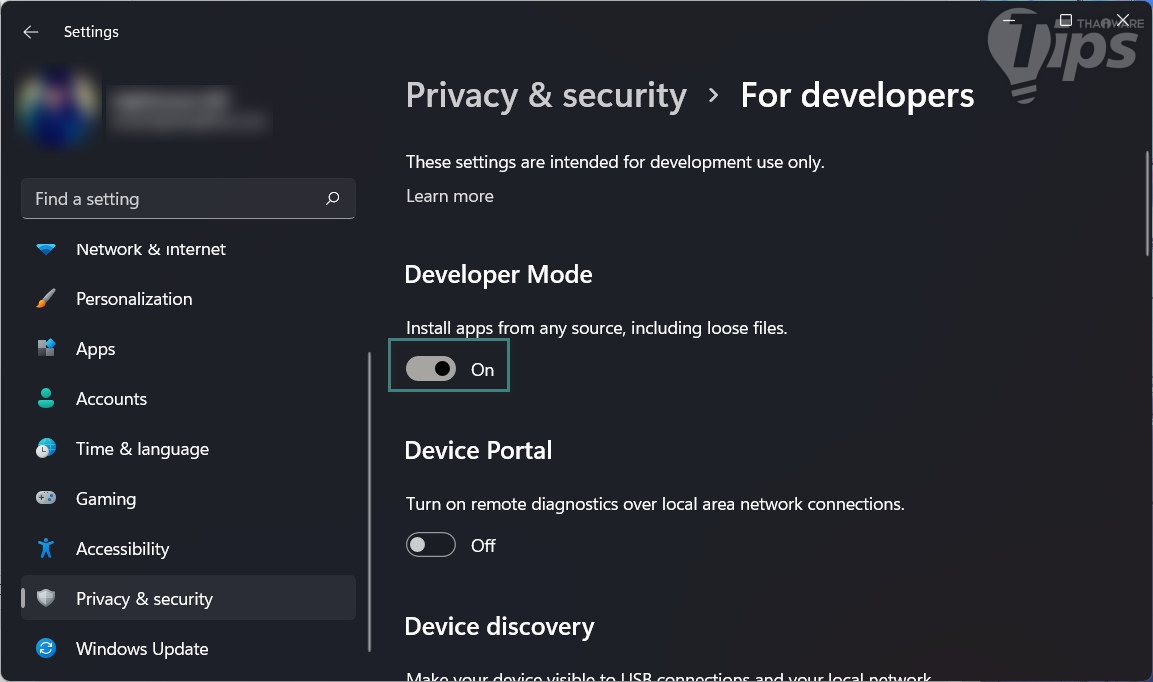Screen dimensions: 1153x682
Task: Click the search magnifier icon
Action: 333,199
